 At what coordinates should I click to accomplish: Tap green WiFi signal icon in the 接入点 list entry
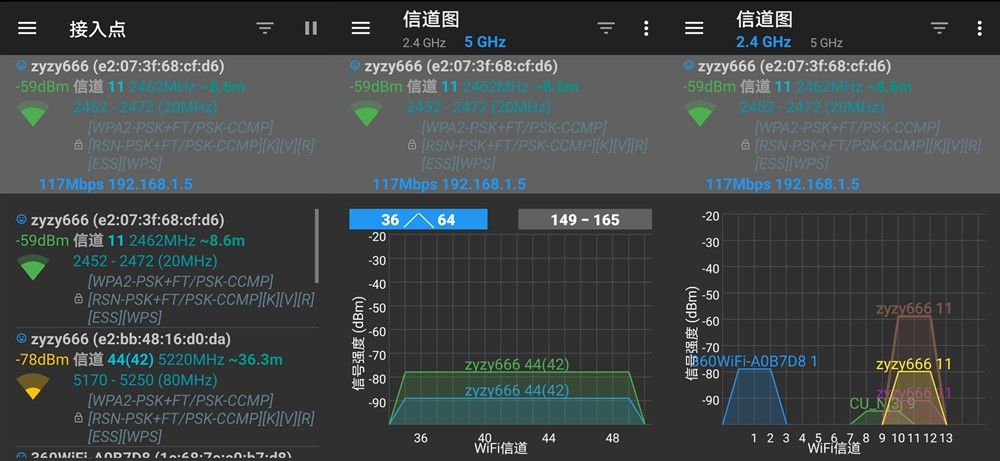click(33, 266)
